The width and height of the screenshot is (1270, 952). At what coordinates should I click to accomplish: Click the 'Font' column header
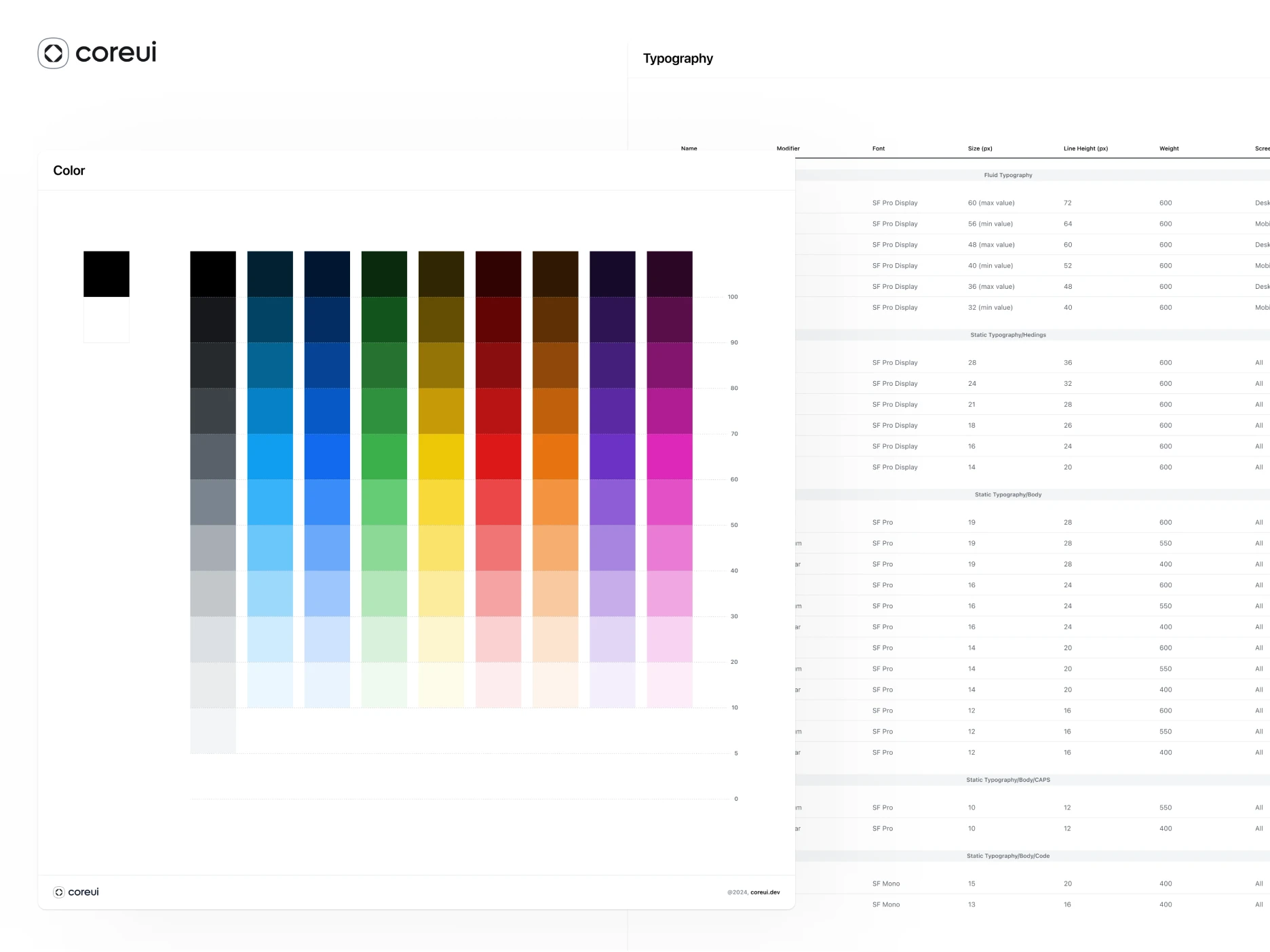[x=879, y=148]
